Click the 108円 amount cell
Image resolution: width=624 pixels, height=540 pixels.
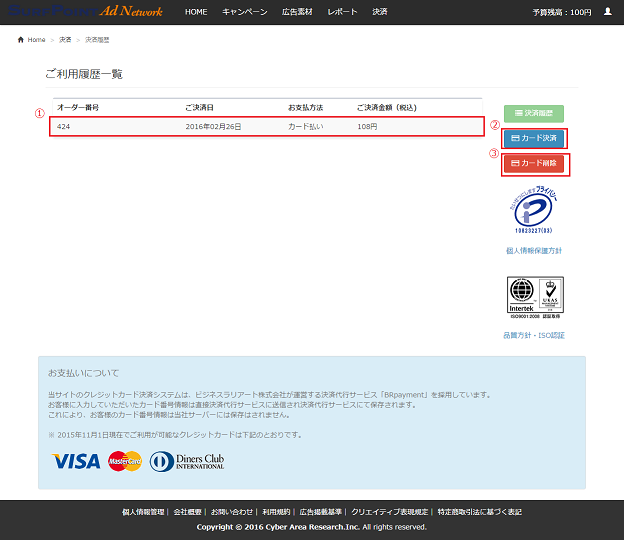(x=367, y=127)
